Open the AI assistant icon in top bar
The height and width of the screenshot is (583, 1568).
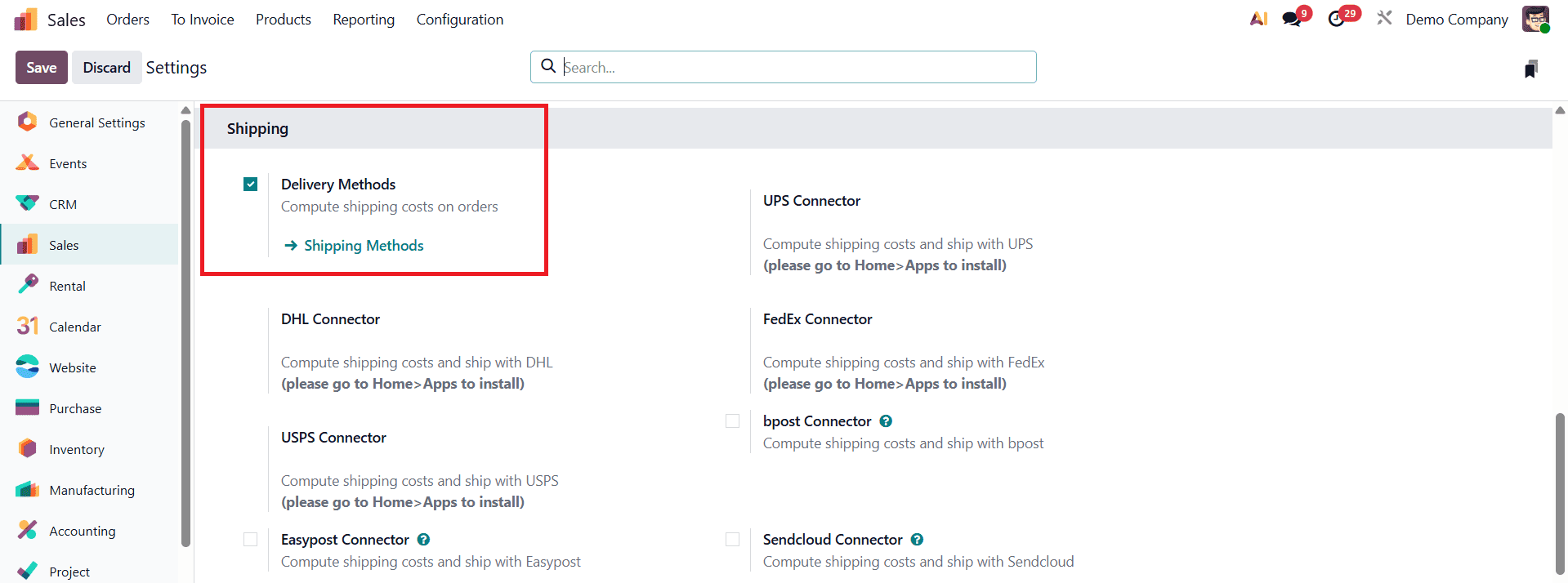click(x=1258, y=19)
